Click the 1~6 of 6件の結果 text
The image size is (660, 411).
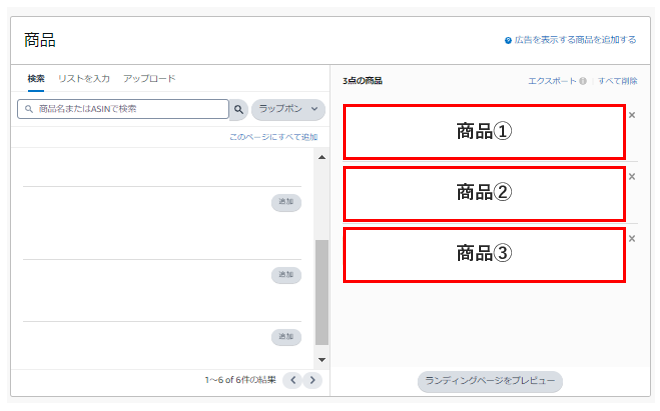coord(240,380)
